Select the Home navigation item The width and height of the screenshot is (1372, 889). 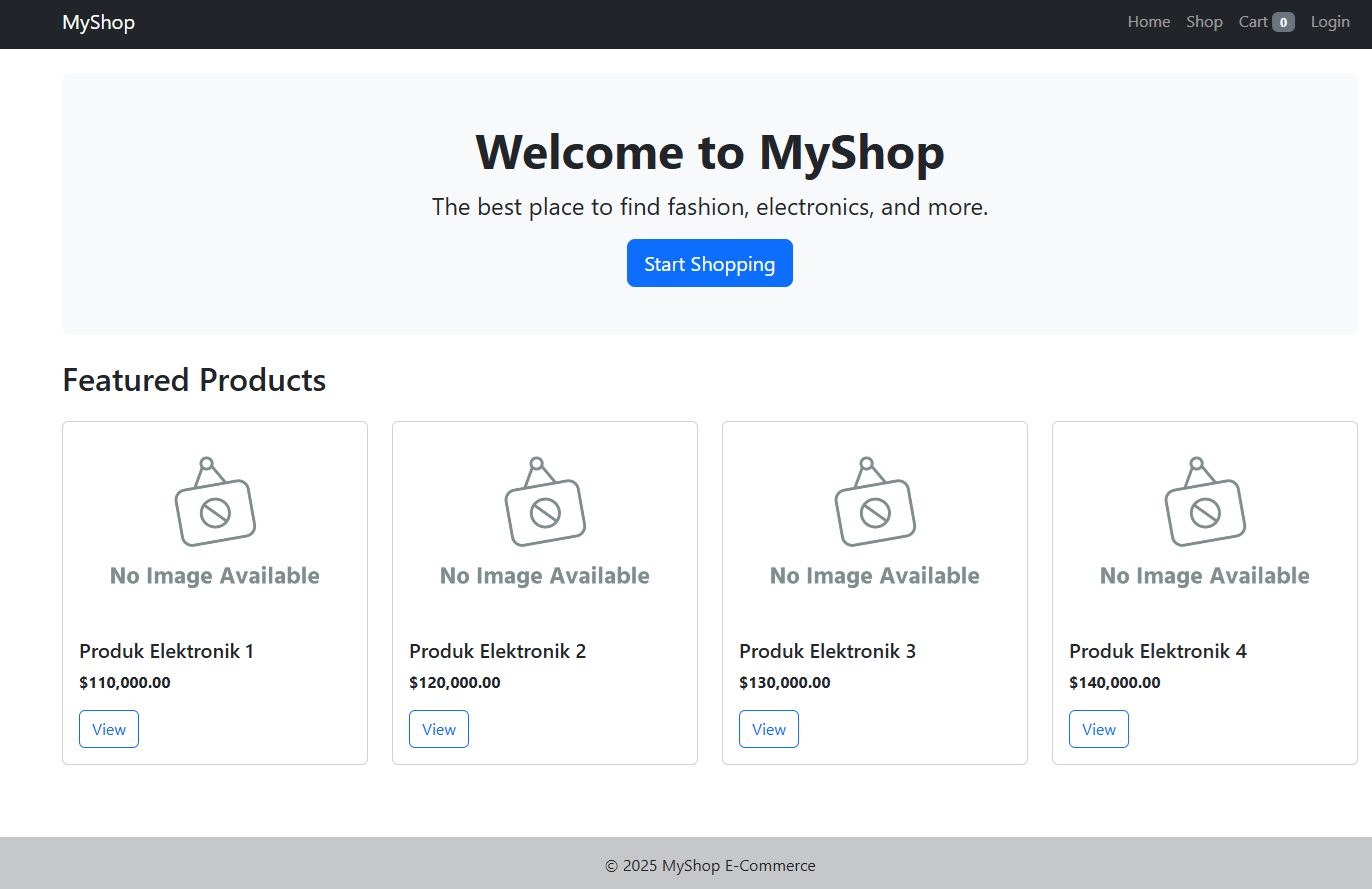pyautogui.click(x=1148, y=21)
